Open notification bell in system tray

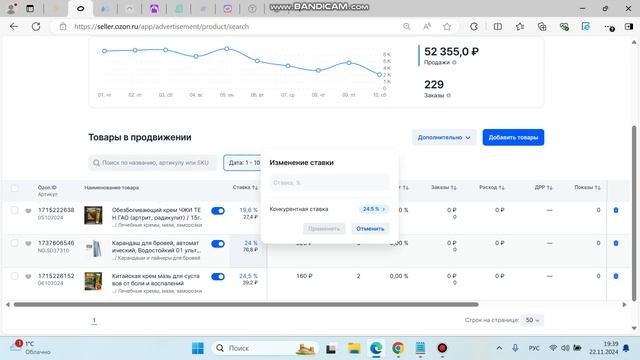click(626, 348)
